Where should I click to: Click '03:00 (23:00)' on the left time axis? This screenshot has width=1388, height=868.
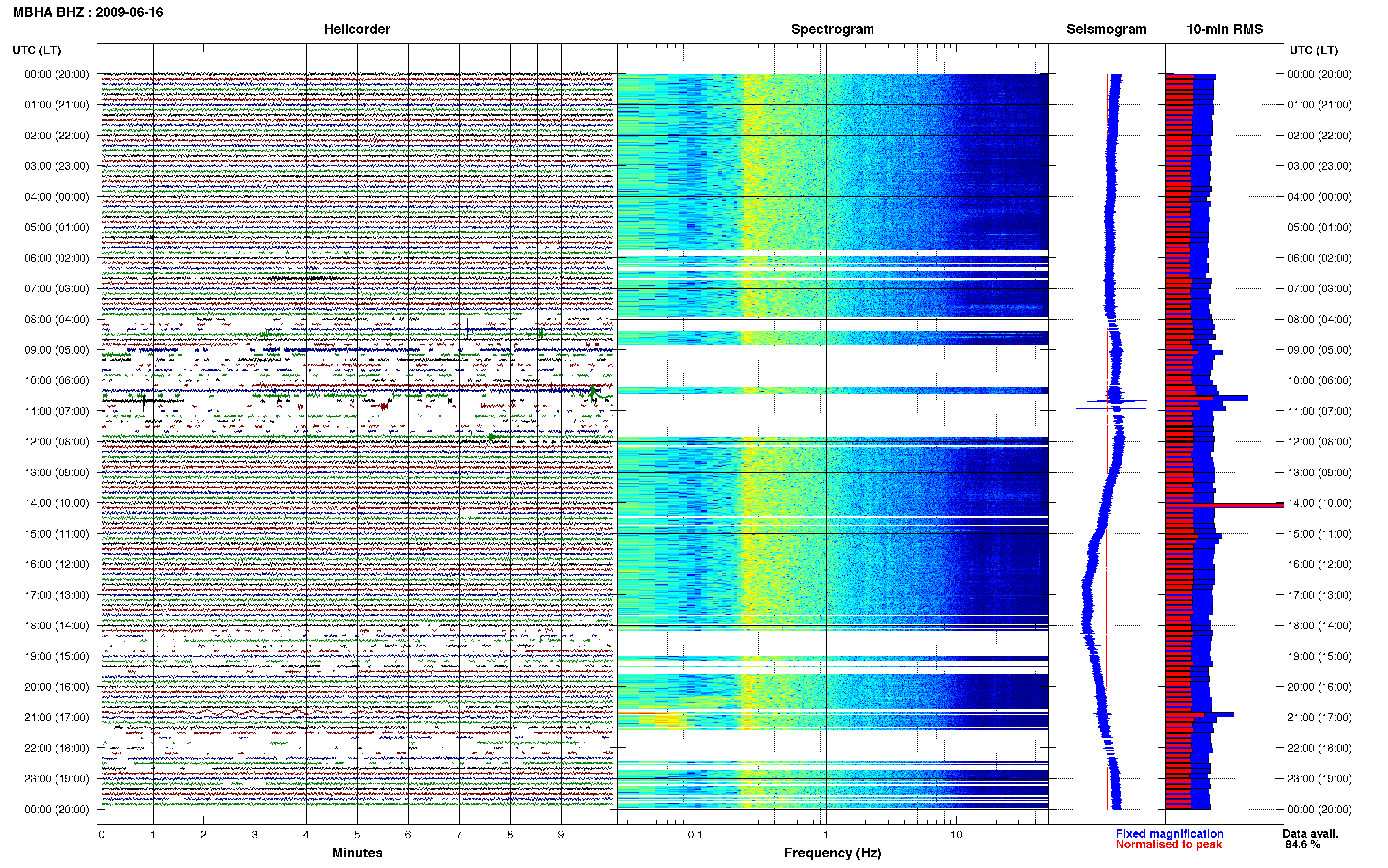56,166
